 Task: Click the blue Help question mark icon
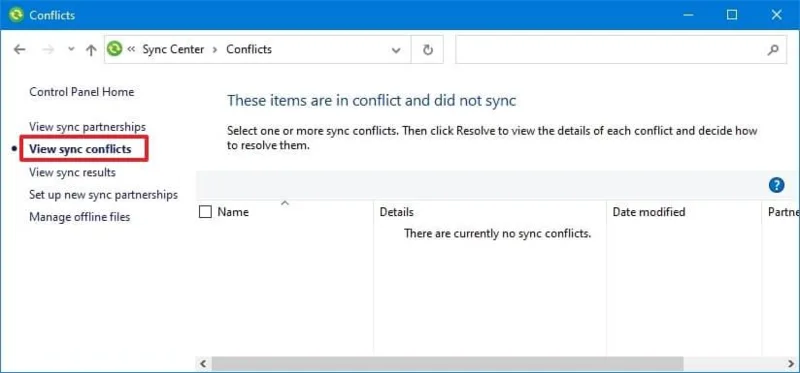(x=776, y=185)
